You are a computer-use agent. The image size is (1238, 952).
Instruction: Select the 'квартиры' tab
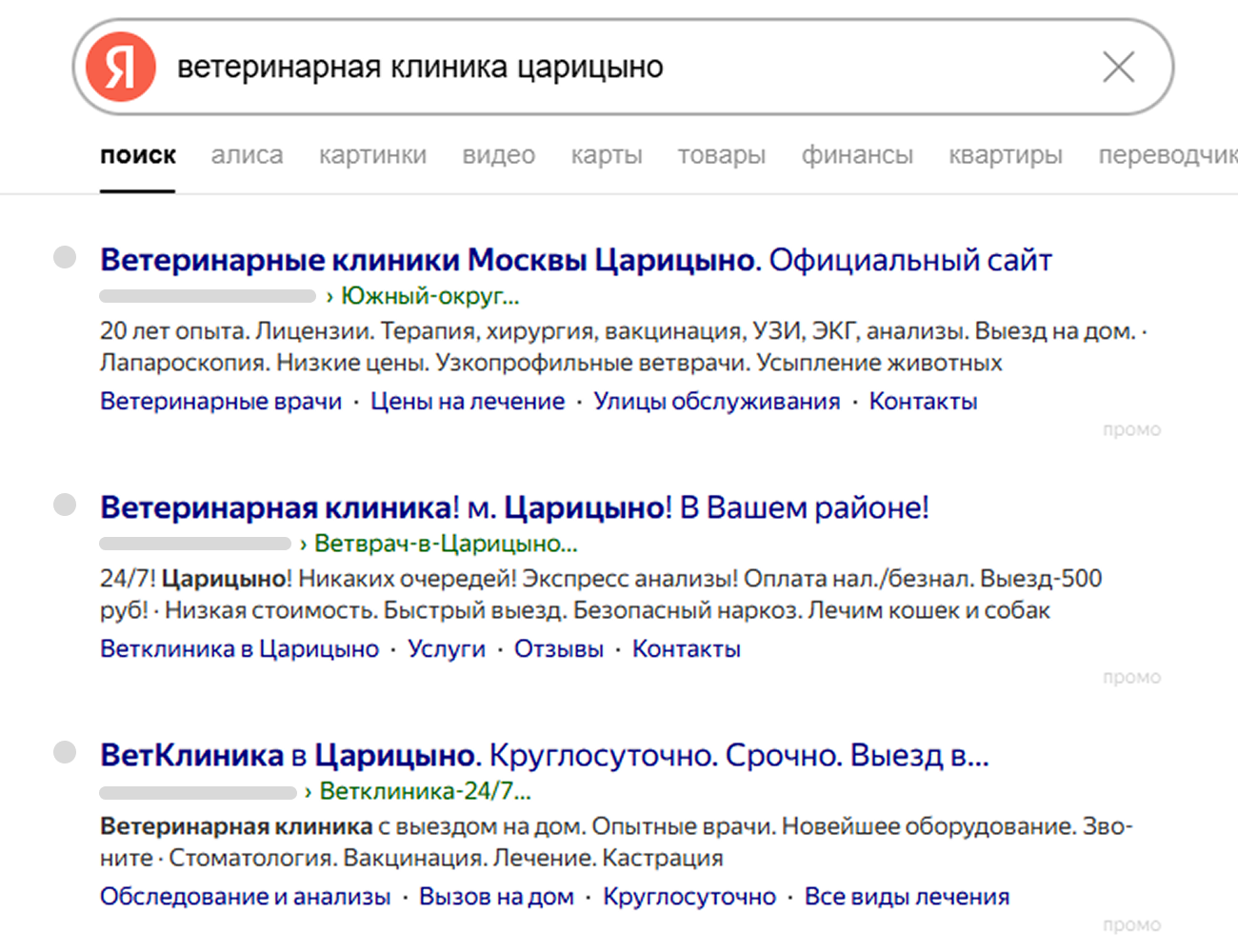click(1006, 155)
